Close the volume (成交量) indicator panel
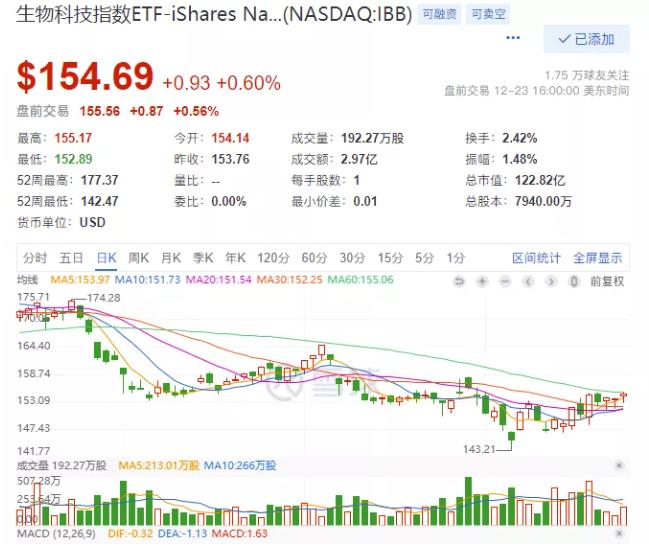 (619, 465)
